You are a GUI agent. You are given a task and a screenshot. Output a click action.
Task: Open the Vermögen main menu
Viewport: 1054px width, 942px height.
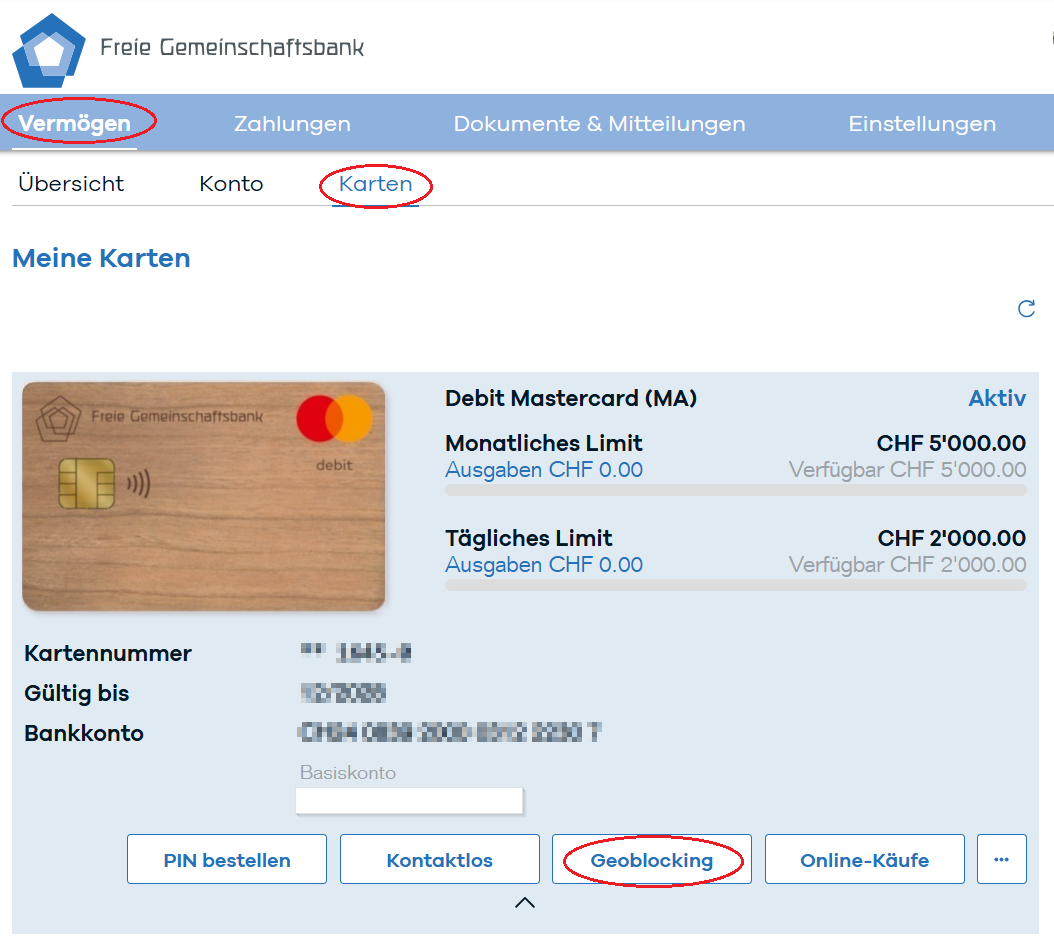75,124
